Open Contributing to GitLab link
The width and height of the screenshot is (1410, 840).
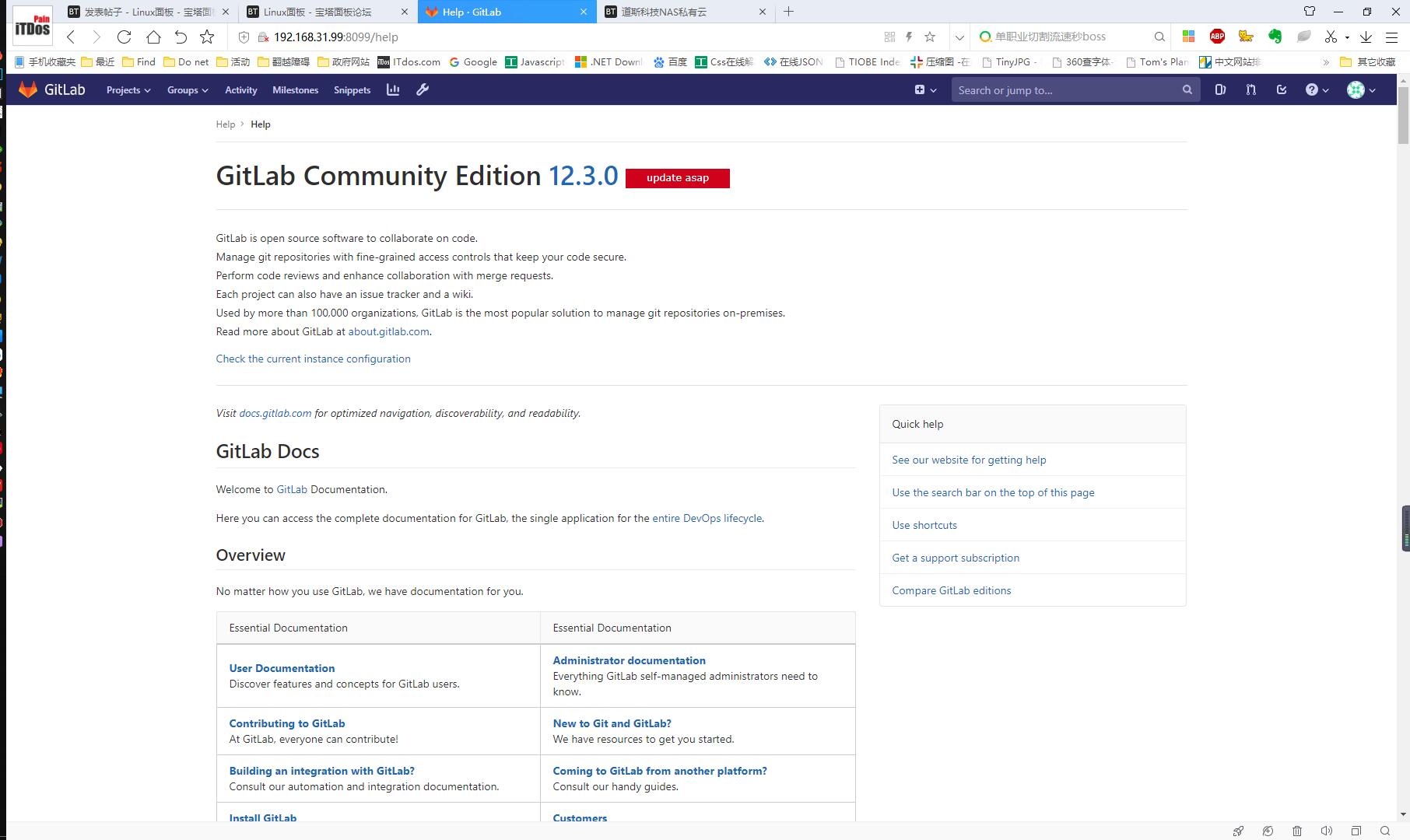[x=286, y=723]
